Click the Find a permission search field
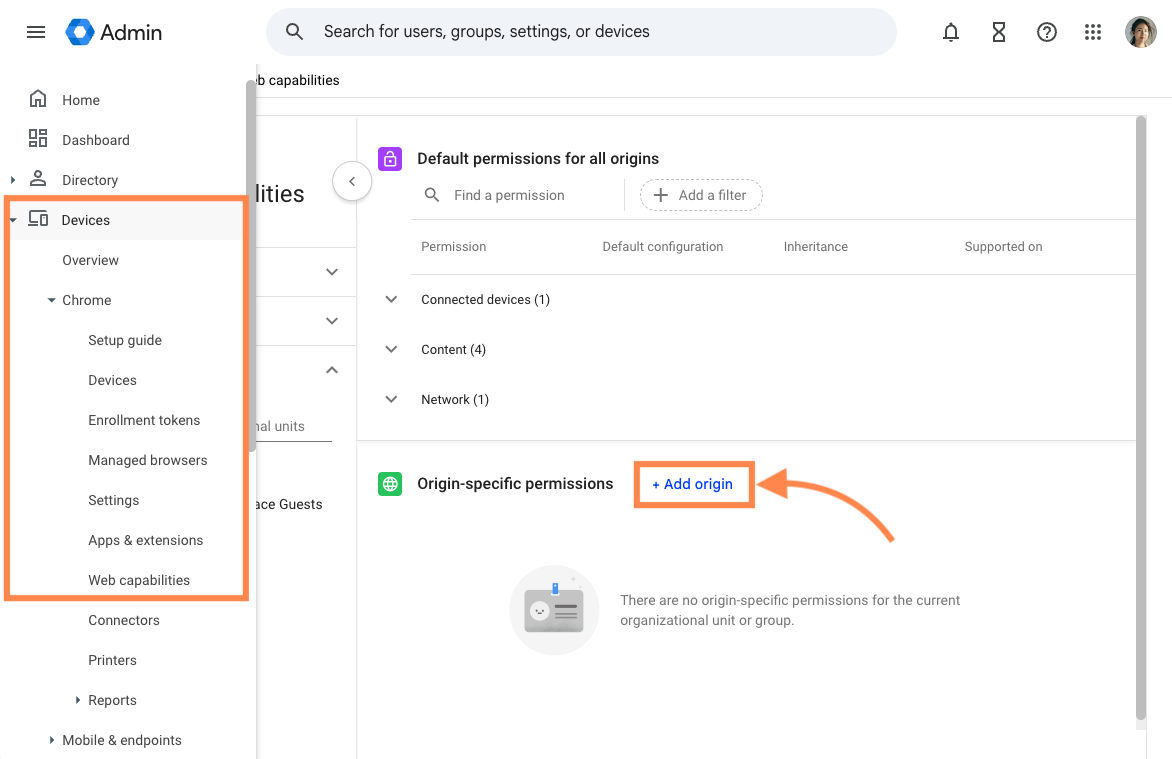 point(510,194)
